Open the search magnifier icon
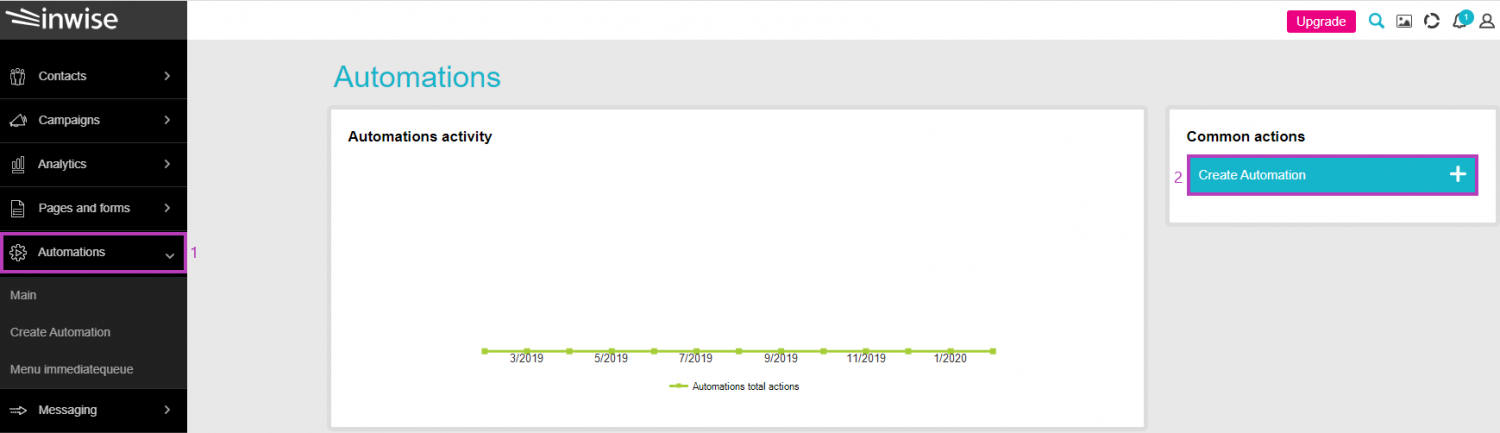 [x=1377, y=21]
